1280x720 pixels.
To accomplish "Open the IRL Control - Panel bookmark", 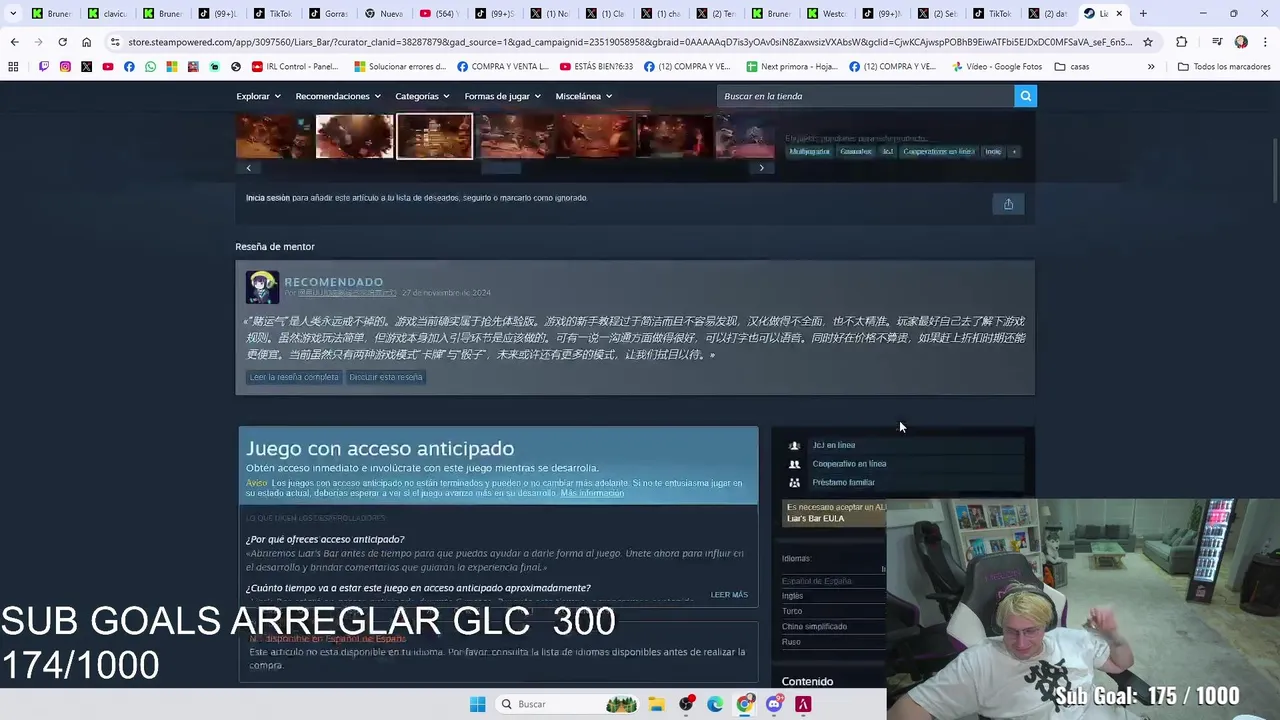I will click(296, 66).
